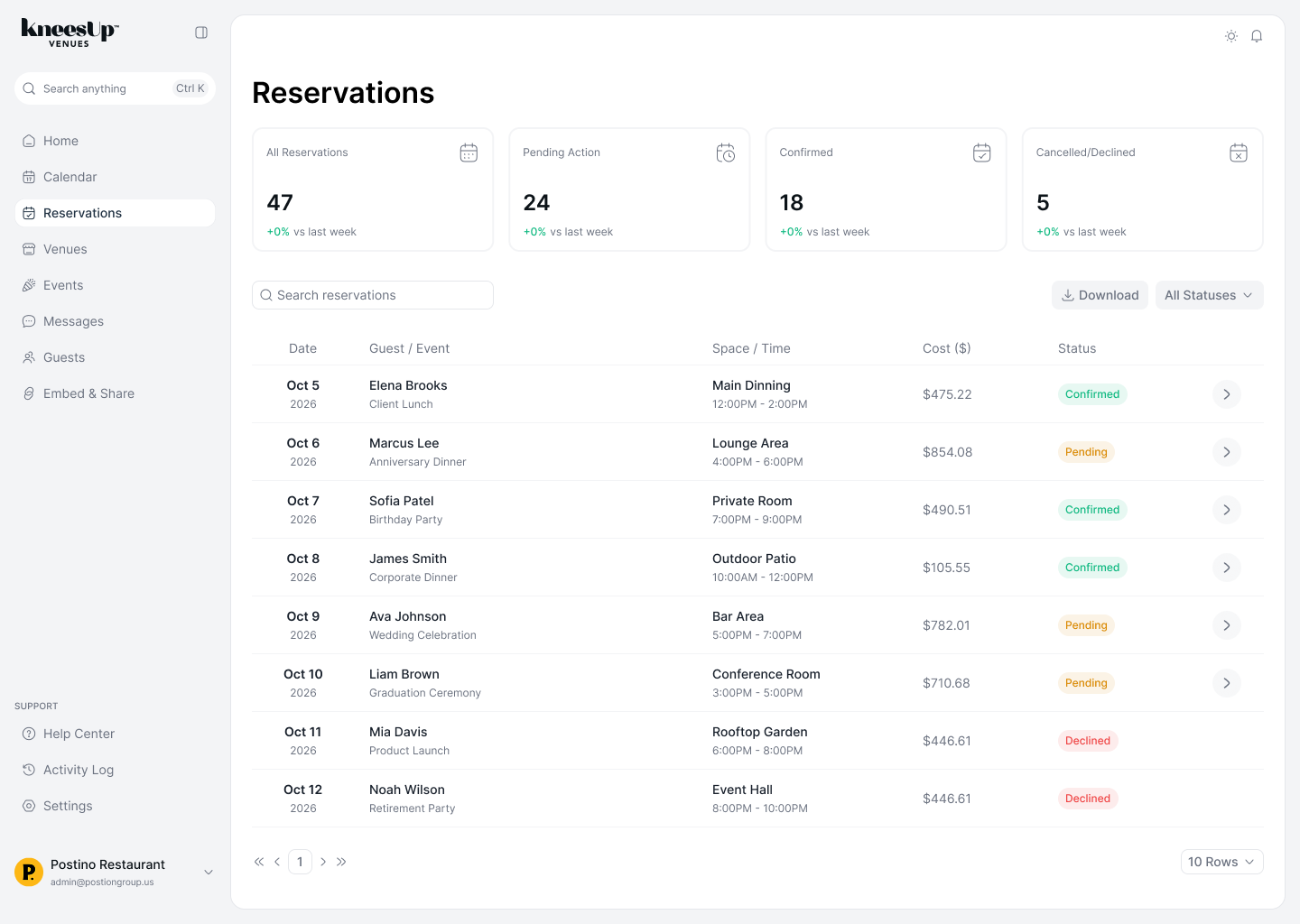Open the 10 Rows page-size dropdown
This screenshot has width=1300, height=924.
[1222, 862]
